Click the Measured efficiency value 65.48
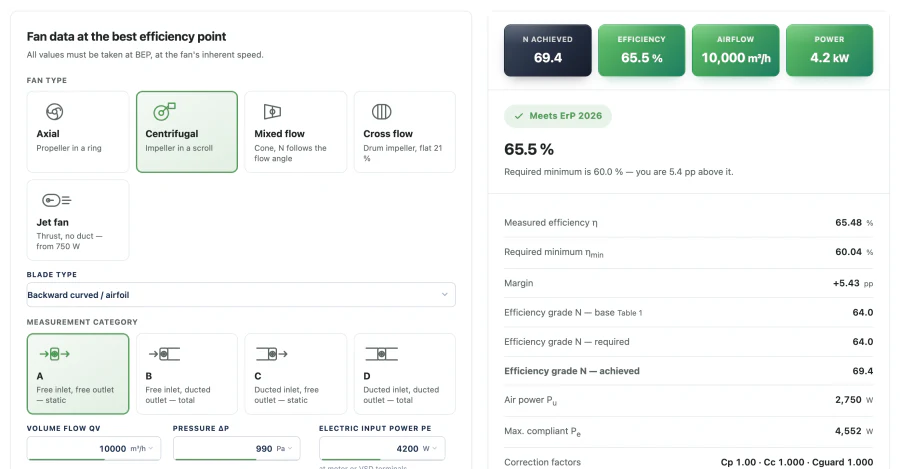The width and height of the screenshot is (900, 469). pos(848,223)
